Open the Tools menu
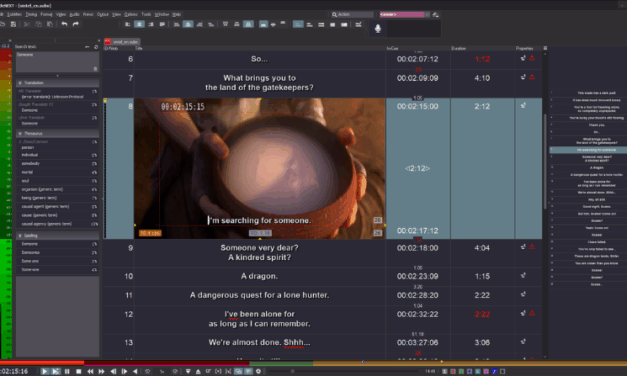This screenshot has height=376, width=627. click(146, 14)
